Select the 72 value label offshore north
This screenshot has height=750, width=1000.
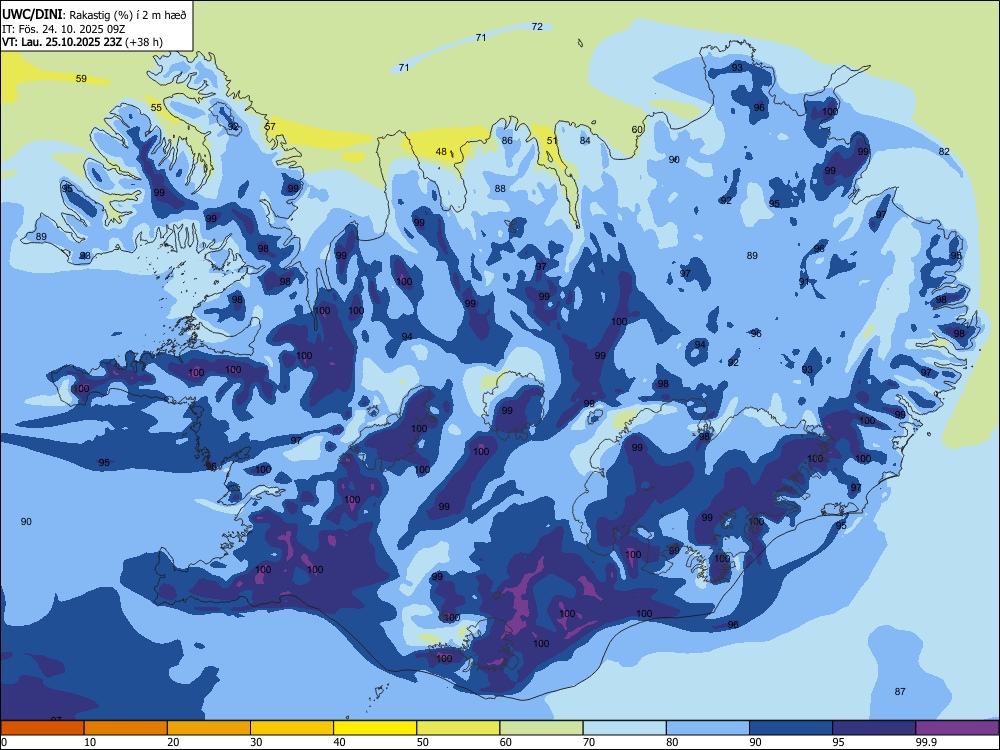point(537,27)
